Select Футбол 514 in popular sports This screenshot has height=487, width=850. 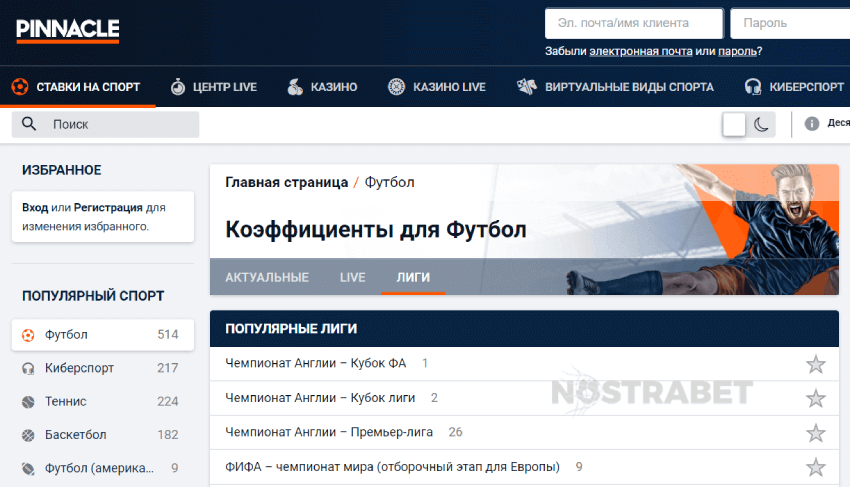pos(103,335)
